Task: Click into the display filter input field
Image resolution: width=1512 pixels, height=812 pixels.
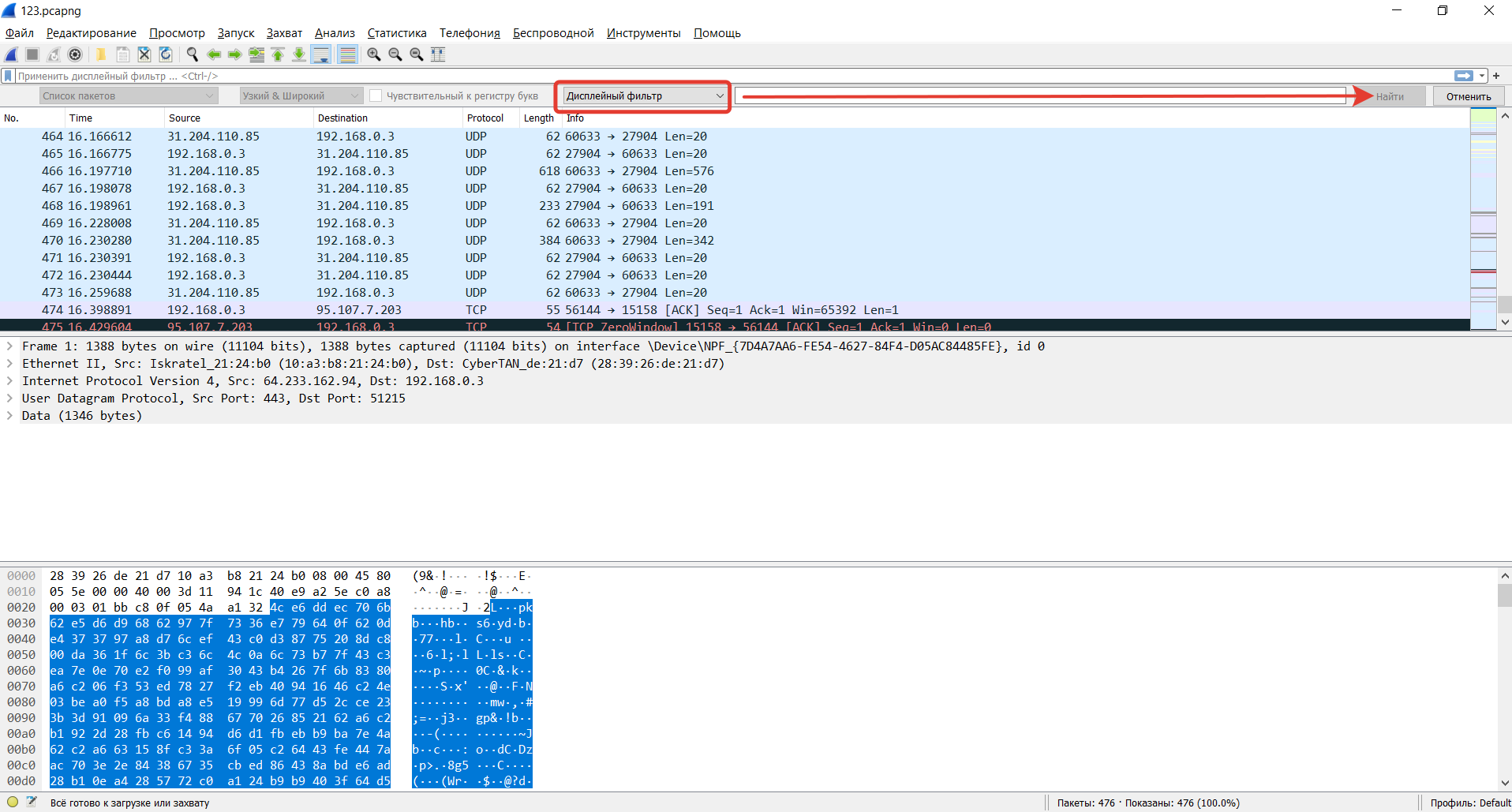Action: click(710, 76)
